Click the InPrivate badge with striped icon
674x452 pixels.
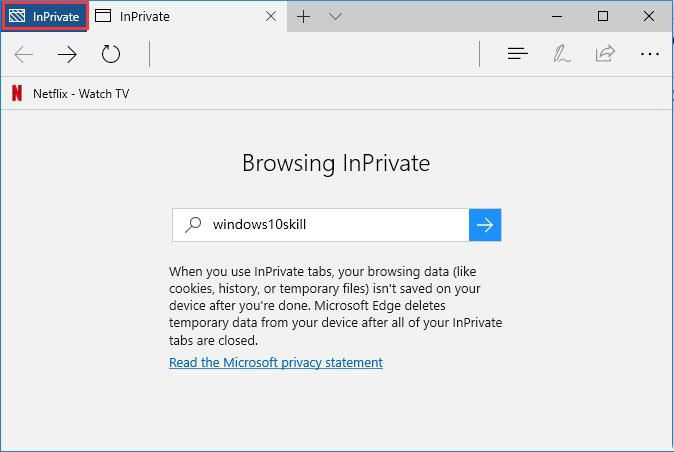click(x=45, y=16)
